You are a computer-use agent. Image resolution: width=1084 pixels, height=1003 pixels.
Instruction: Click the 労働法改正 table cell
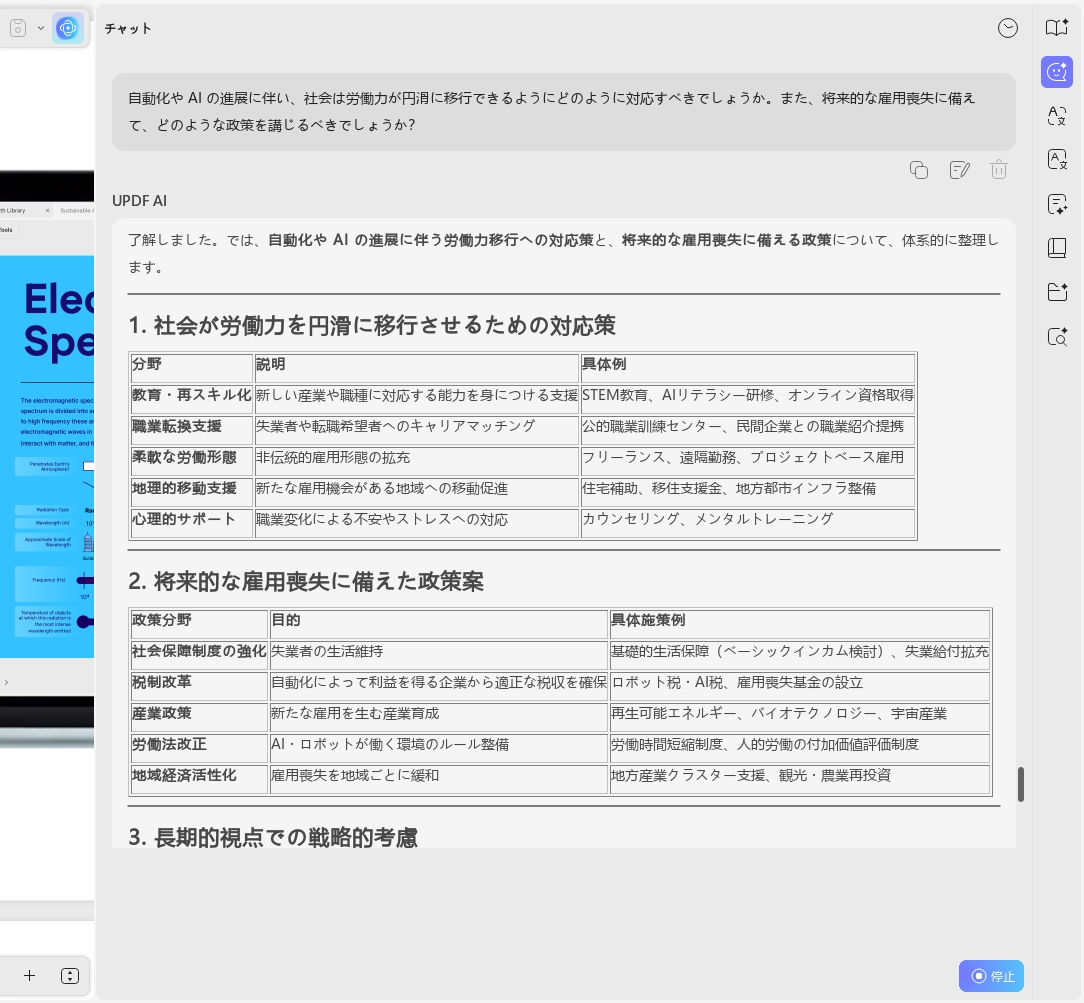pyautogui.click(x=199, y=747)
